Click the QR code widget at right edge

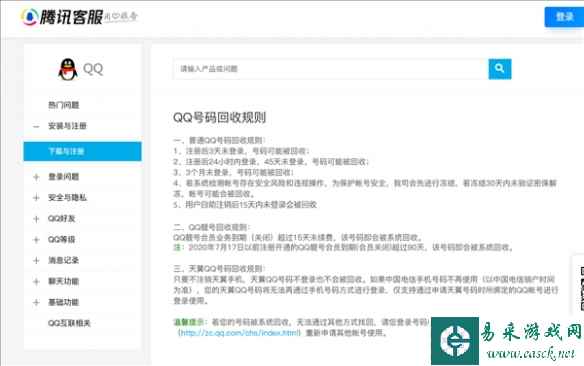click(x=581, y=289)
